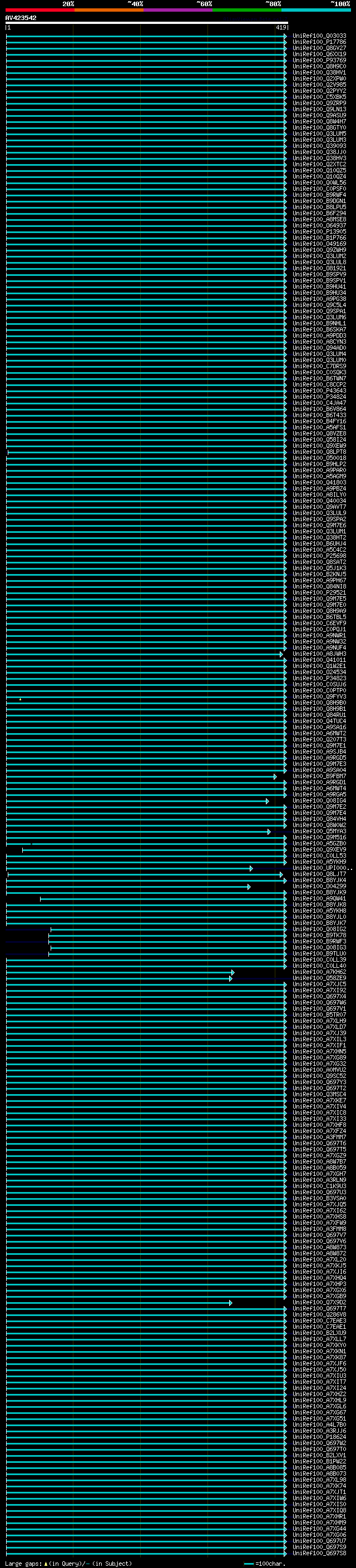Select hit label UniRef100_Q4TUC4

(x=319, y=721)
